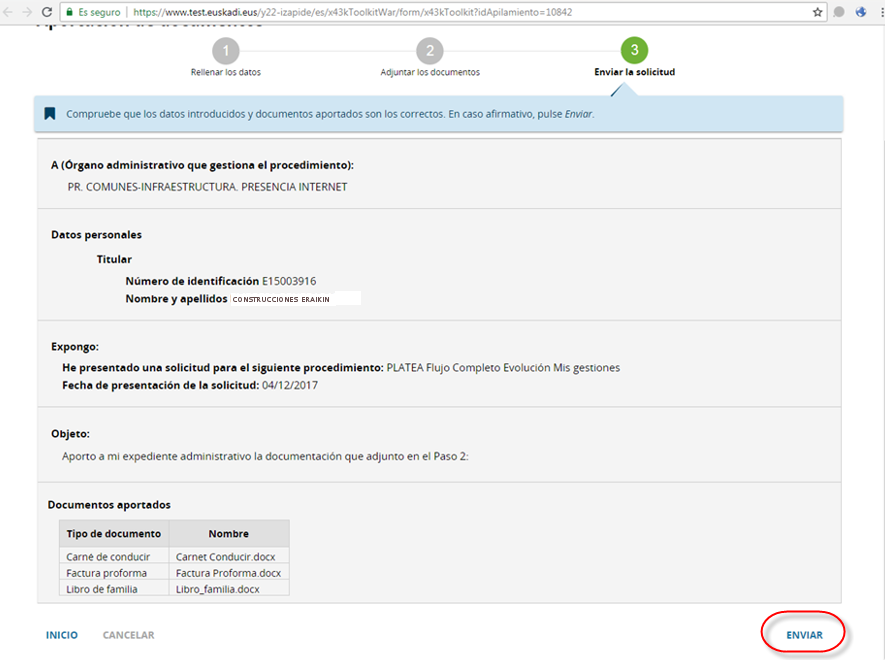The height and width of the screenshot is (660, 885).
Task: Click 'Factura Proforma.docx' in documents table
Action: (228, 573)
